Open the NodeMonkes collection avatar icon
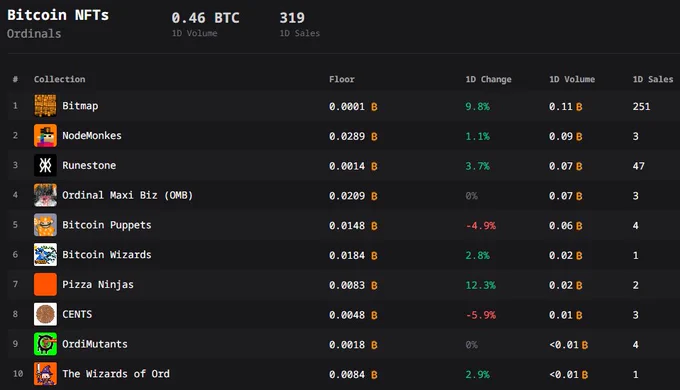The width and height of the screenshot is (680, 390). click(x=45, y=136)
